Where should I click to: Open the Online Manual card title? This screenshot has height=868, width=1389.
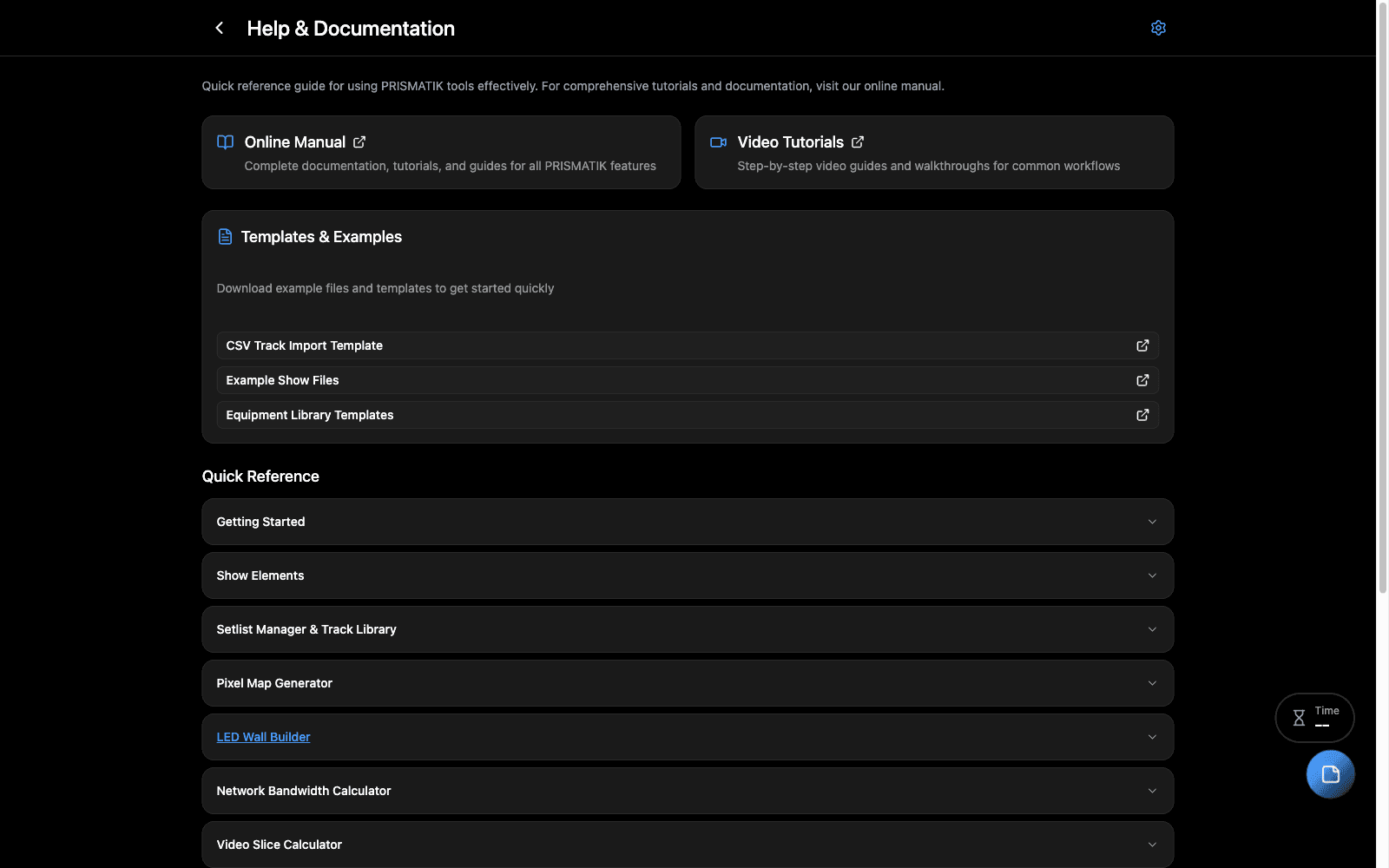[295, 142]
